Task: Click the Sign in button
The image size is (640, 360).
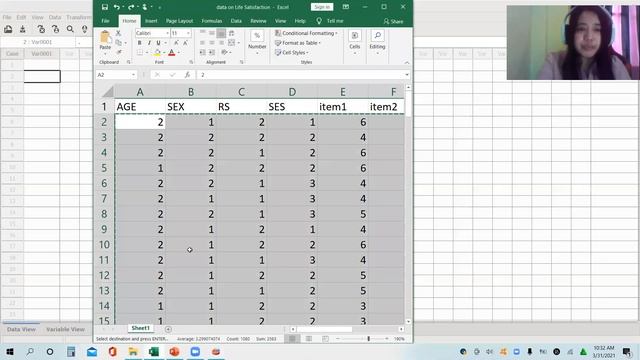Action: click(322, 7)
